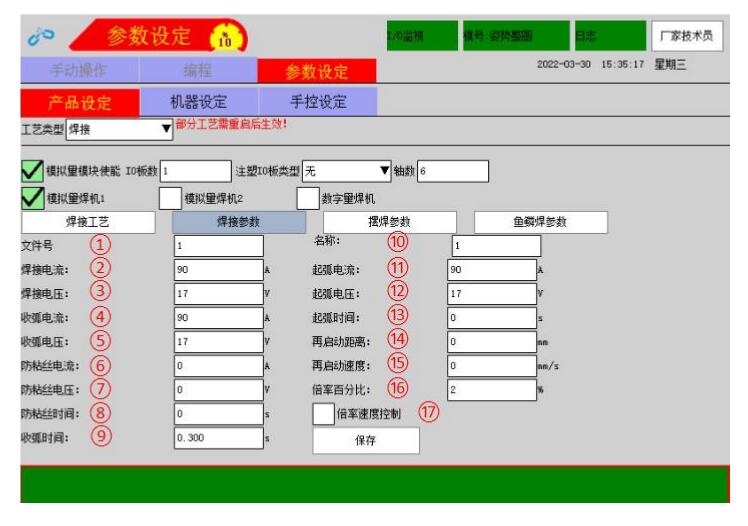Edit the 收弧时间 field showing 0.300
The image size is (748, 526).
click(x=218, y=438)
